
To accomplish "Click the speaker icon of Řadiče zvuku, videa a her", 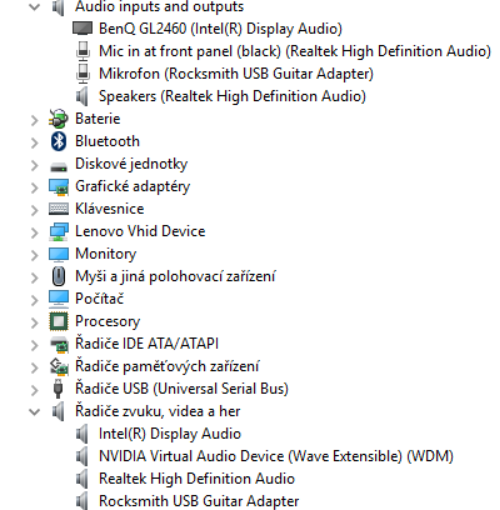I will coord(58,411).
